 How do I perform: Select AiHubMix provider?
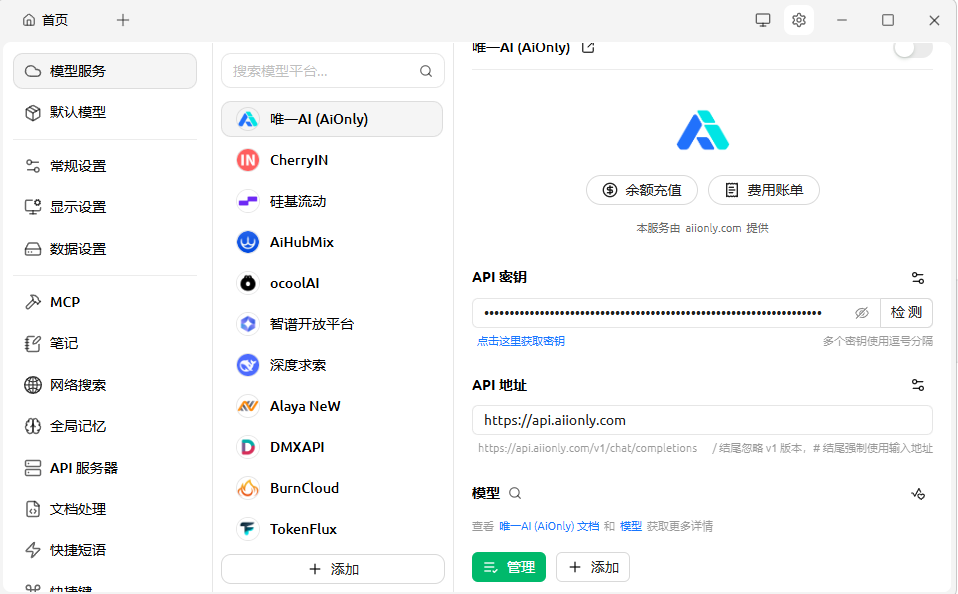(332, 242)
